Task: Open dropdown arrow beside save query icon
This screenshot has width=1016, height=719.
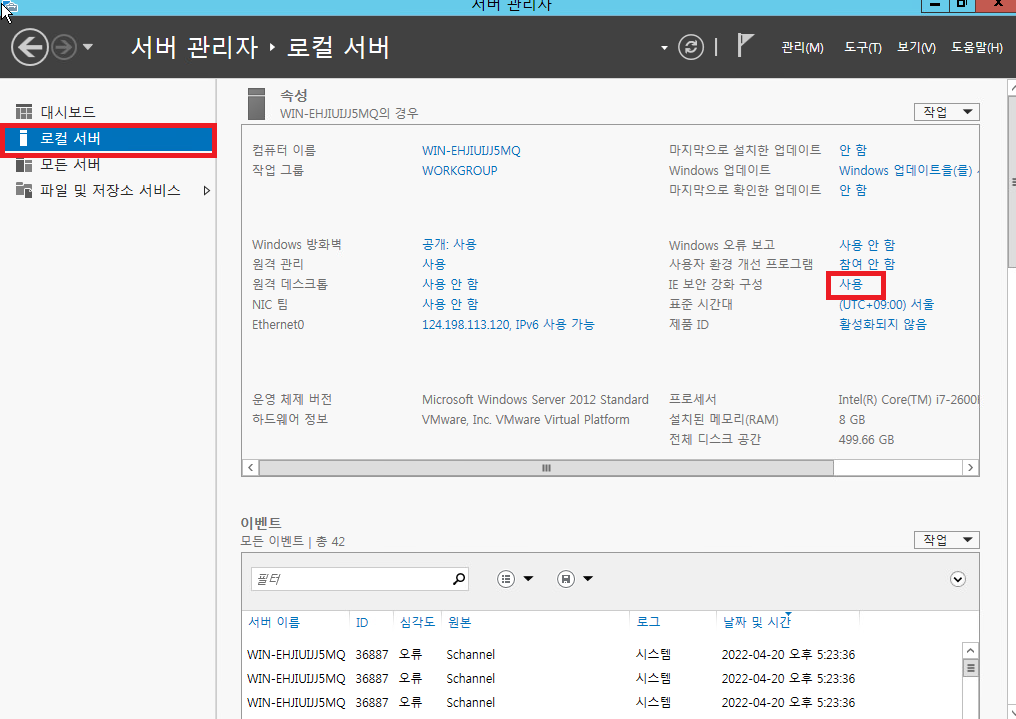Action: tap(588, 579)
